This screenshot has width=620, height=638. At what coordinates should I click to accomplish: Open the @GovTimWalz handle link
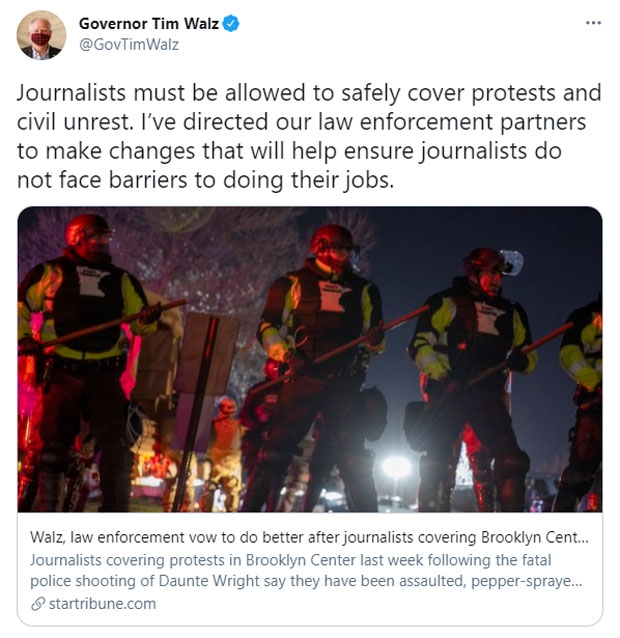click(x=129, y=44)
